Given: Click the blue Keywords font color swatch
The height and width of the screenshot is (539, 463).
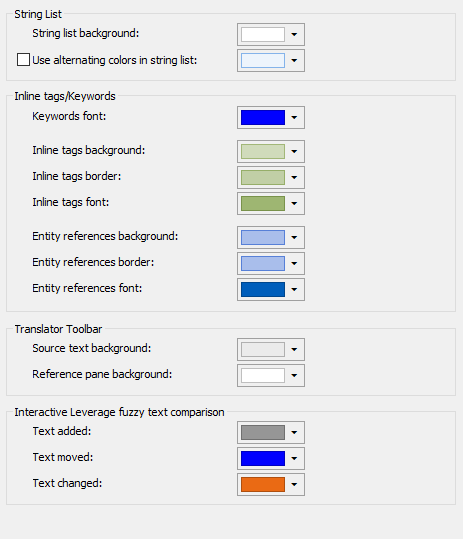Looking at the screenshot, I should (x=263, y=118).
